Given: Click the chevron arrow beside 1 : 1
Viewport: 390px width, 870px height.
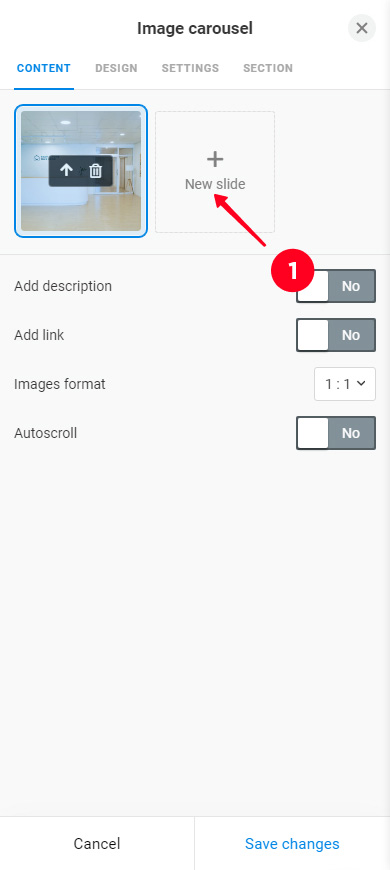Looking at the screenshot, I should (x=361, y=383).
